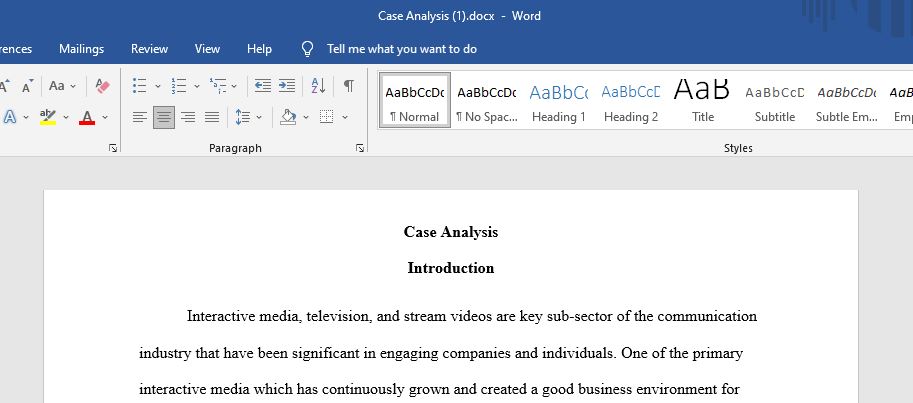Click the Text Effects glowing A icon
Viewport: 913px width, 403px height.
click(10, 117)
